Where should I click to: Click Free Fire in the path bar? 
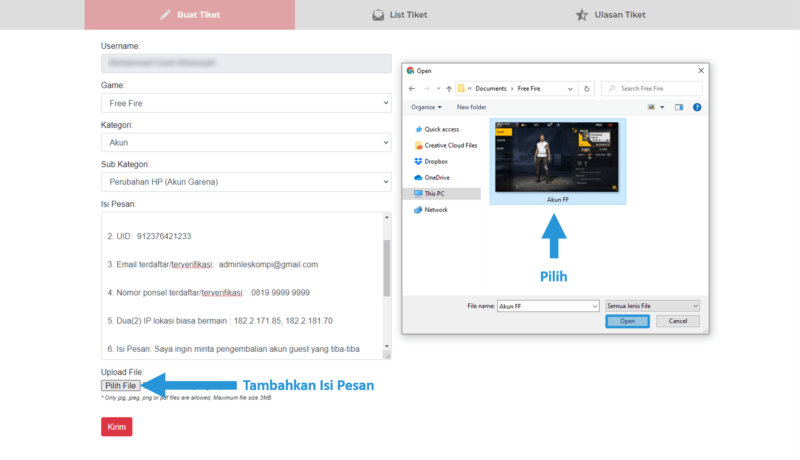pos(529,89)
